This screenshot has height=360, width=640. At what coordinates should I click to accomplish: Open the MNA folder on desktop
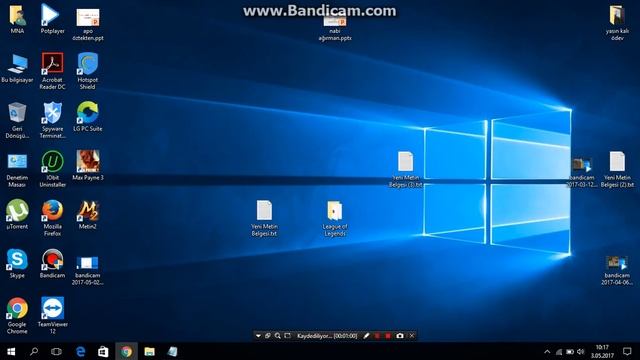click(x=17, y=19)
